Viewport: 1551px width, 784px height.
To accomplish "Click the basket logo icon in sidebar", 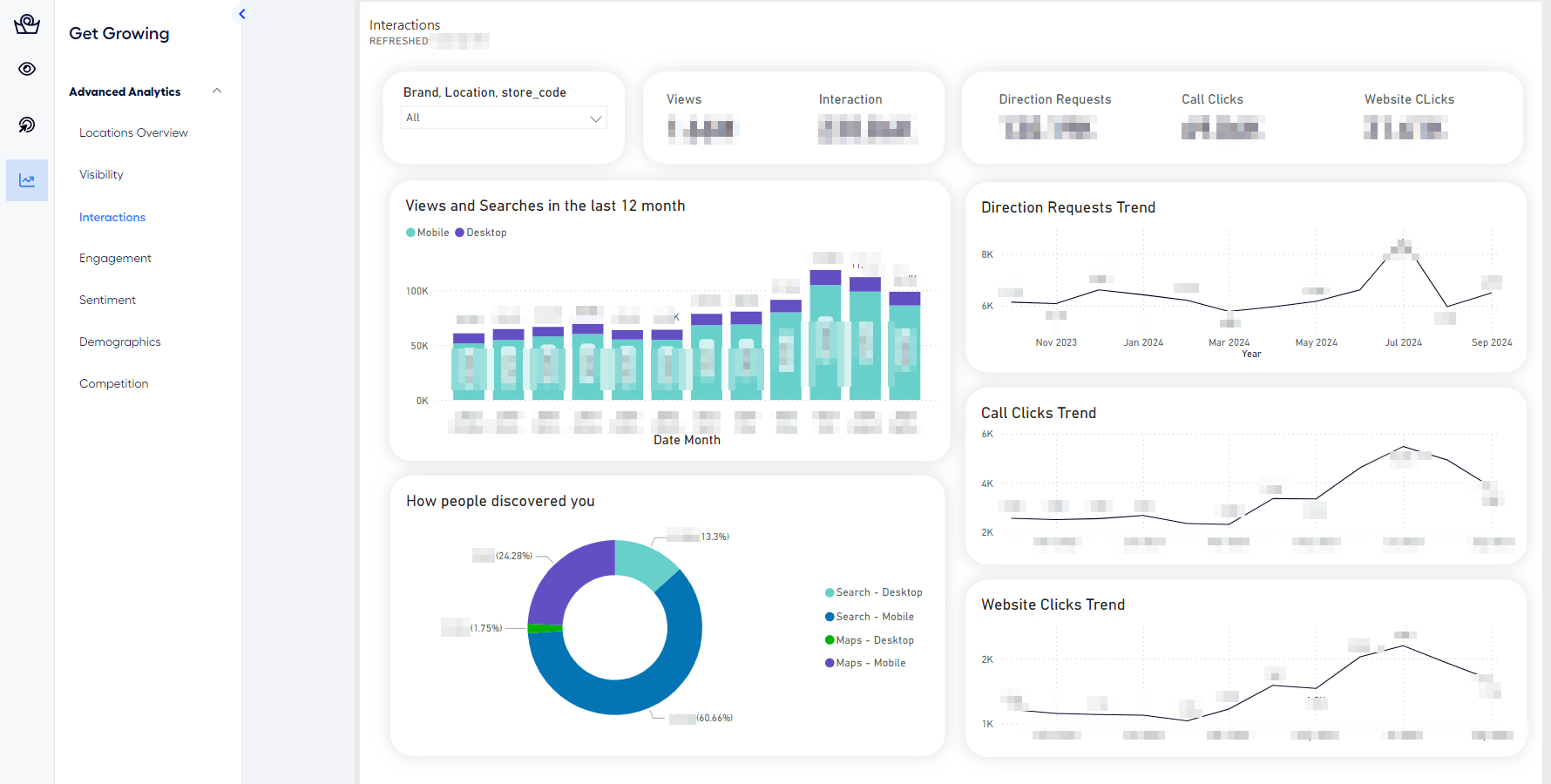I will pos(27,24).
